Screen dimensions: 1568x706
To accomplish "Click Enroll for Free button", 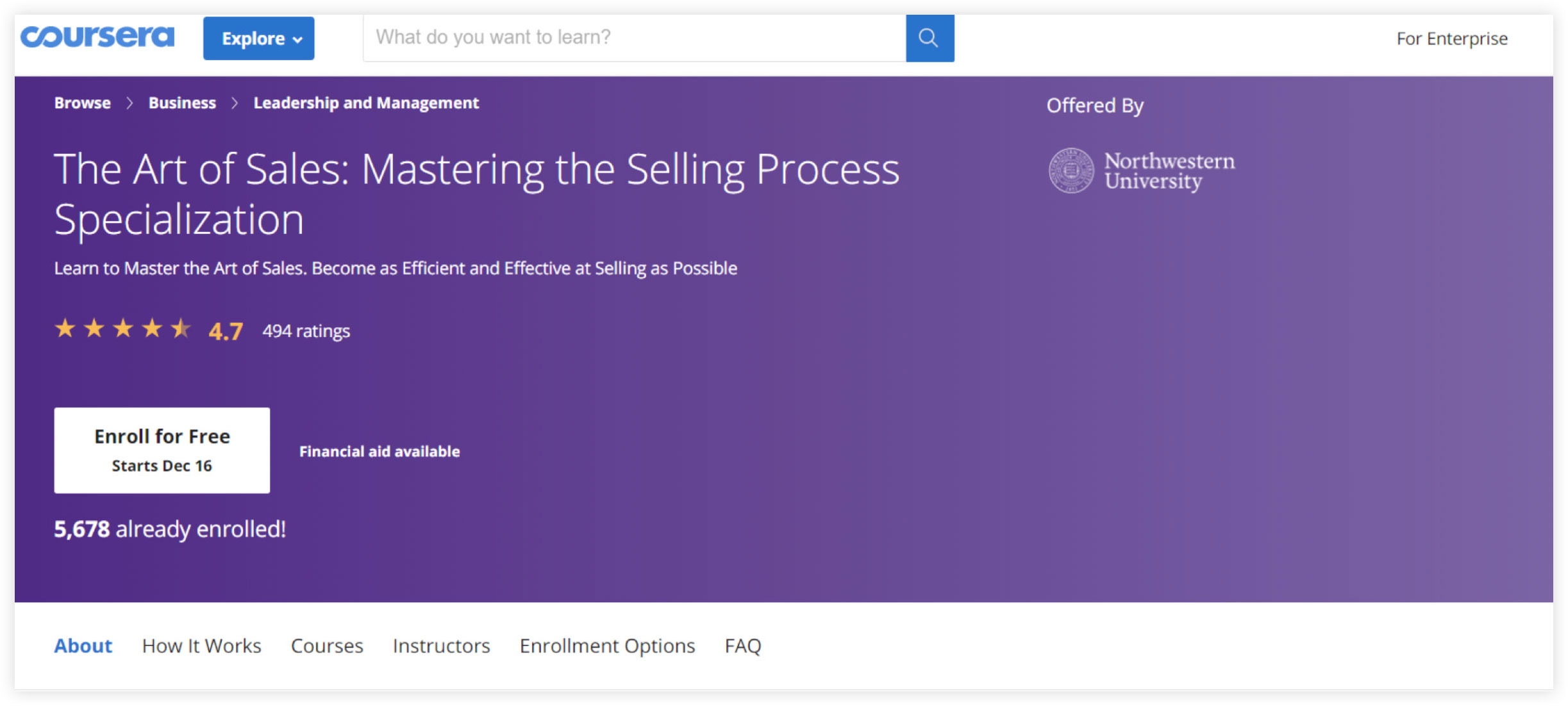I will [x=162, y=450].
